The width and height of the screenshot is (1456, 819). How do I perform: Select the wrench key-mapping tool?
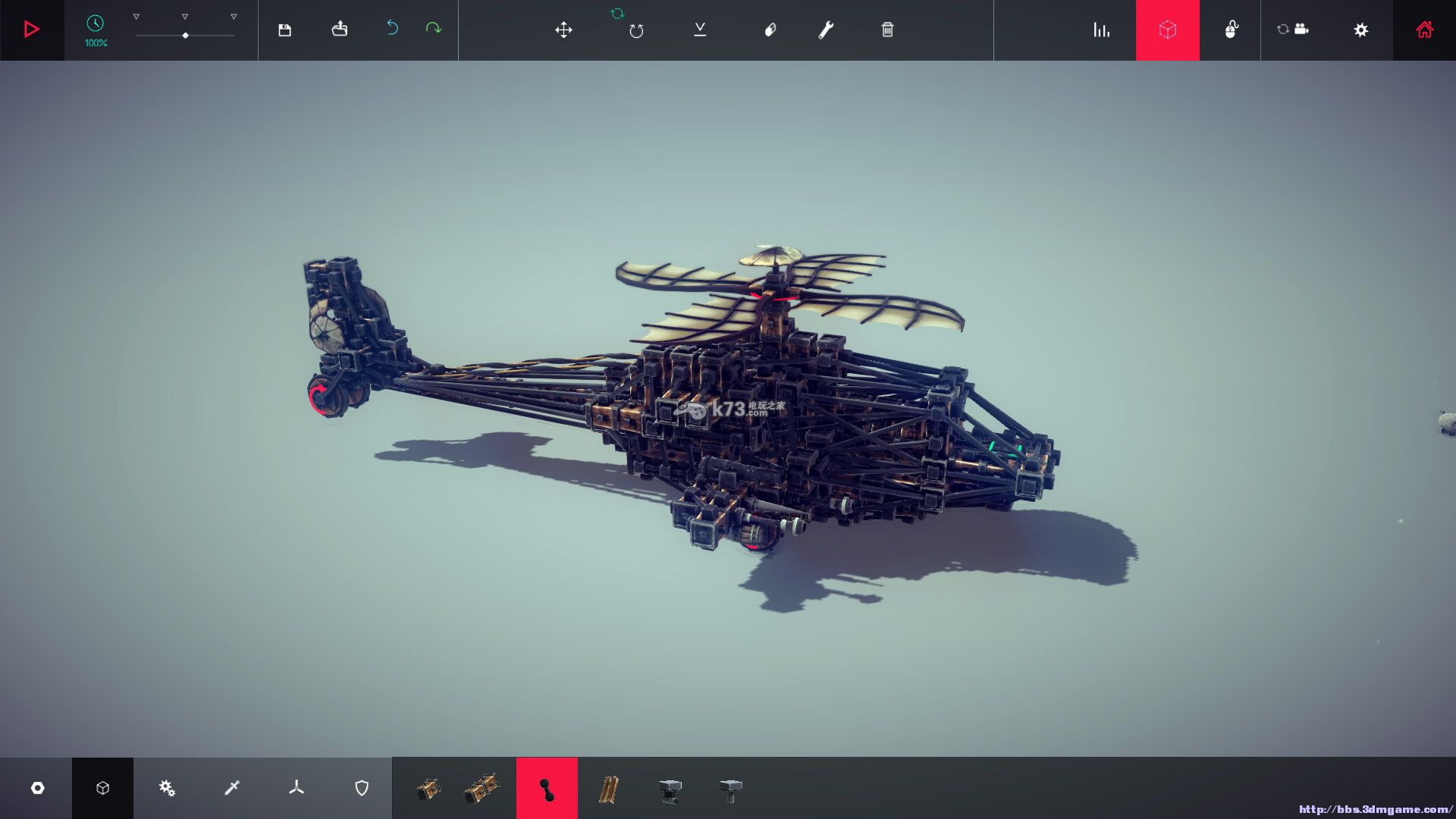826,30
